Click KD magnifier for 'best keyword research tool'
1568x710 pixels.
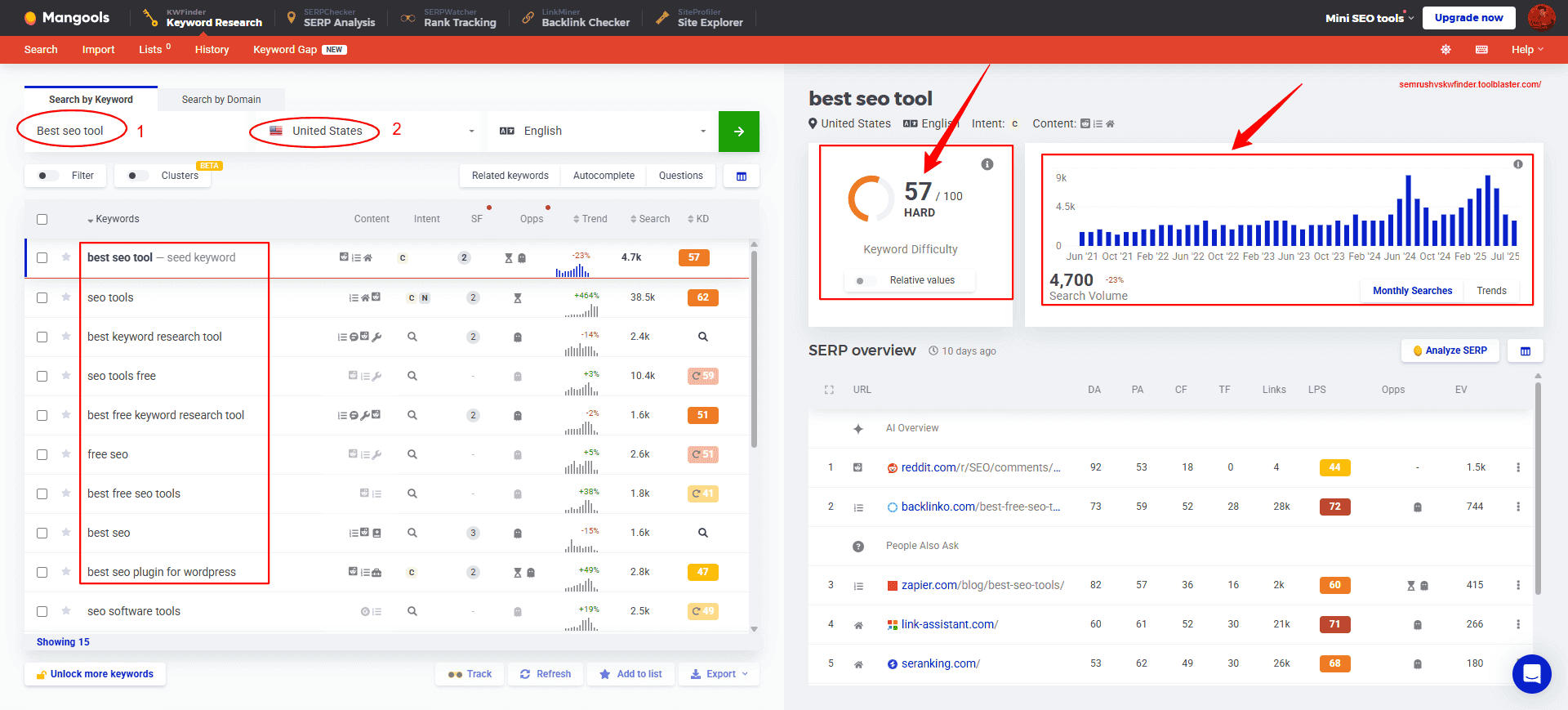703,337
